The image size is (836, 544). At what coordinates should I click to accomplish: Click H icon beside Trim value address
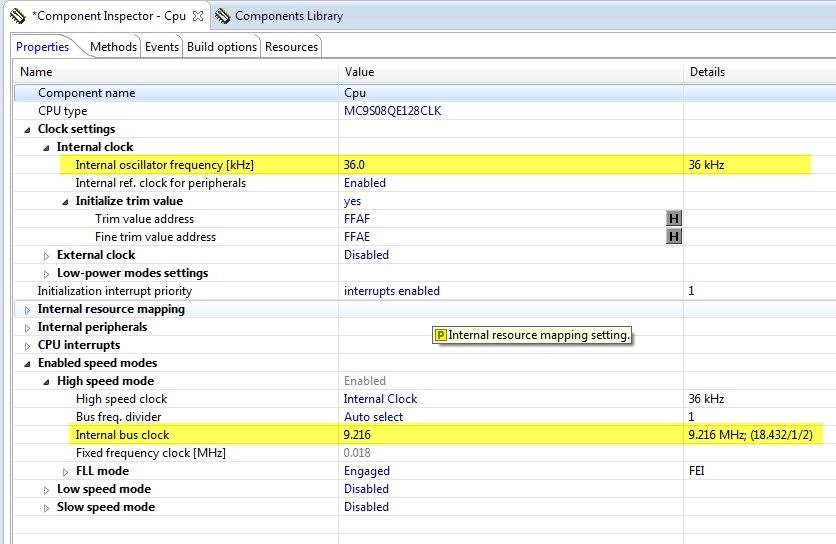click(674, 219)
